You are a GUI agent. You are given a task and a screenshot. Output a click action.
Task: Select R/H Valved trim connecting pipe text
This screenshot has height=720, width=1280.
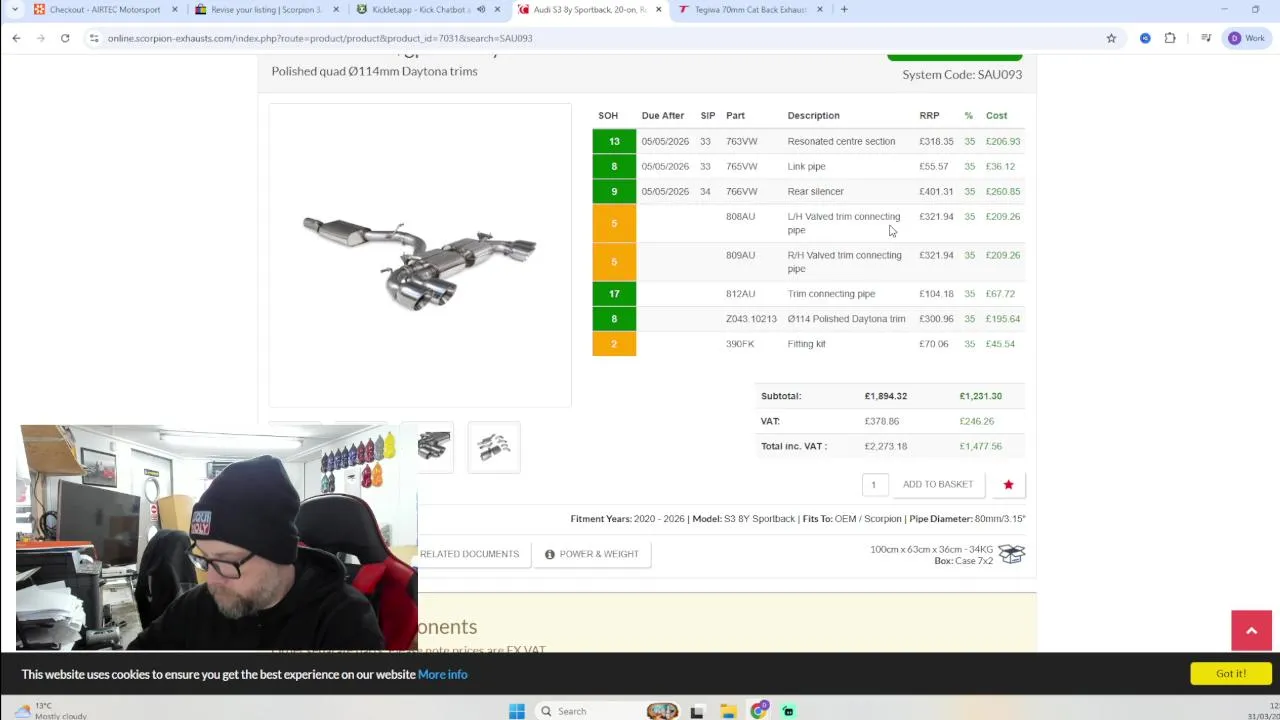tap(844, 262)
